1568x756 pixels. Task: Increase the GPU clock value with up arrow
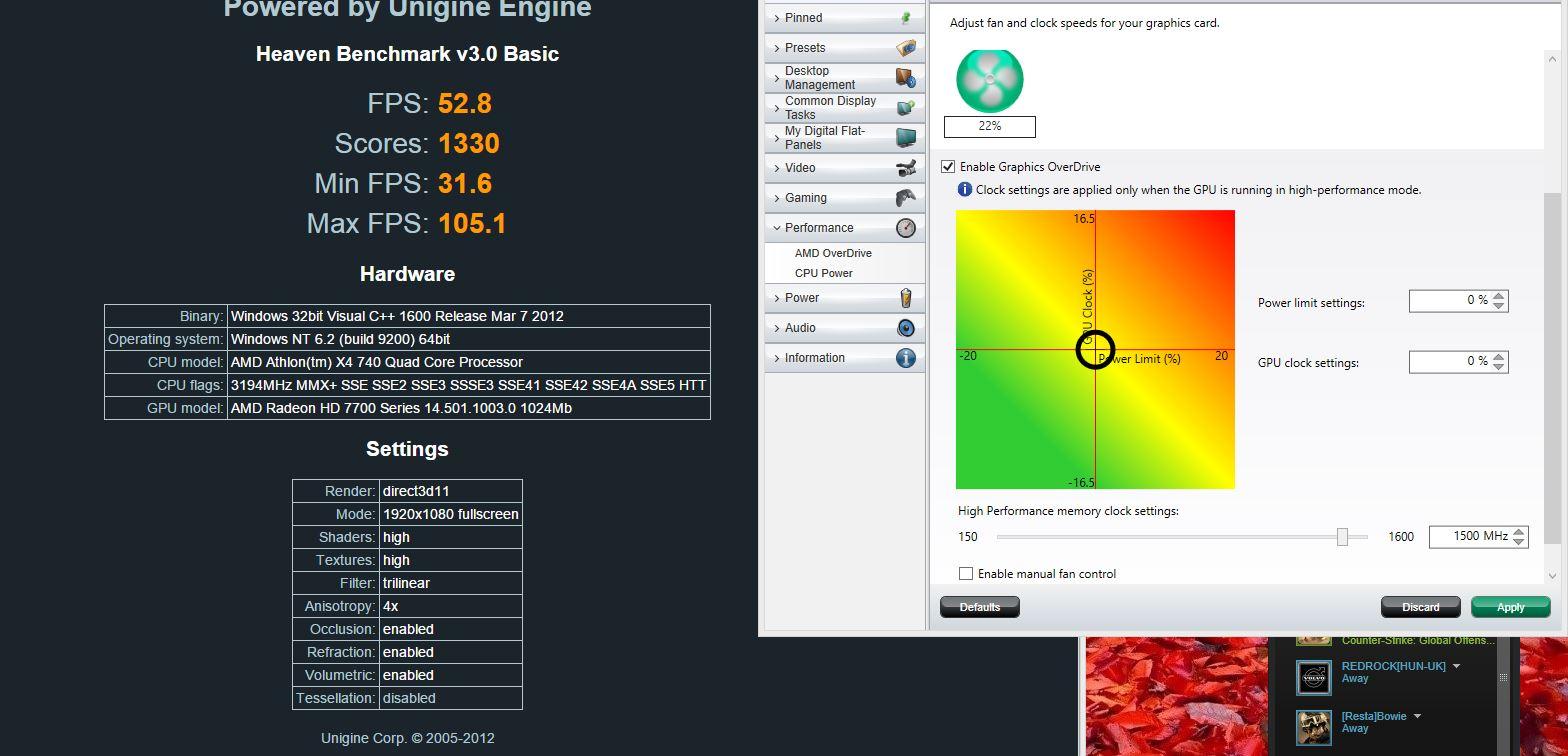tap(1499, 356)
